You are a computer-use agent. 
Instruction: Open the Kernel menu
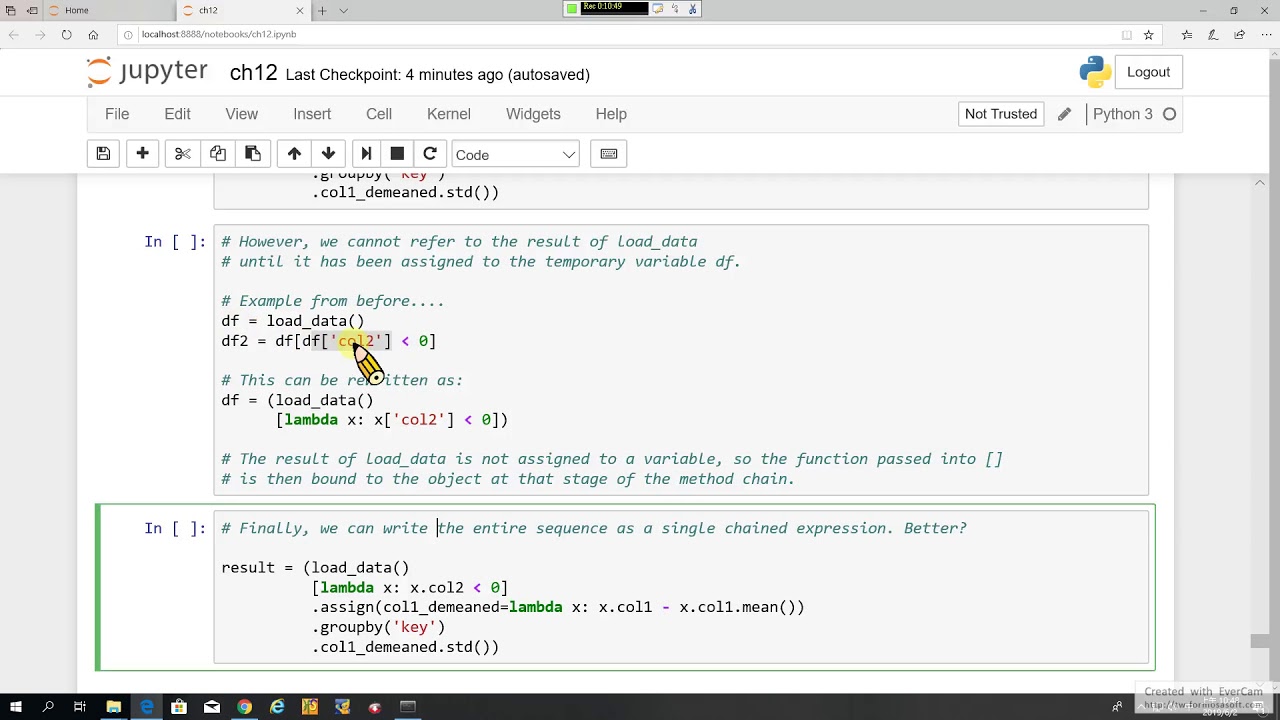click(x=449, y=114)
